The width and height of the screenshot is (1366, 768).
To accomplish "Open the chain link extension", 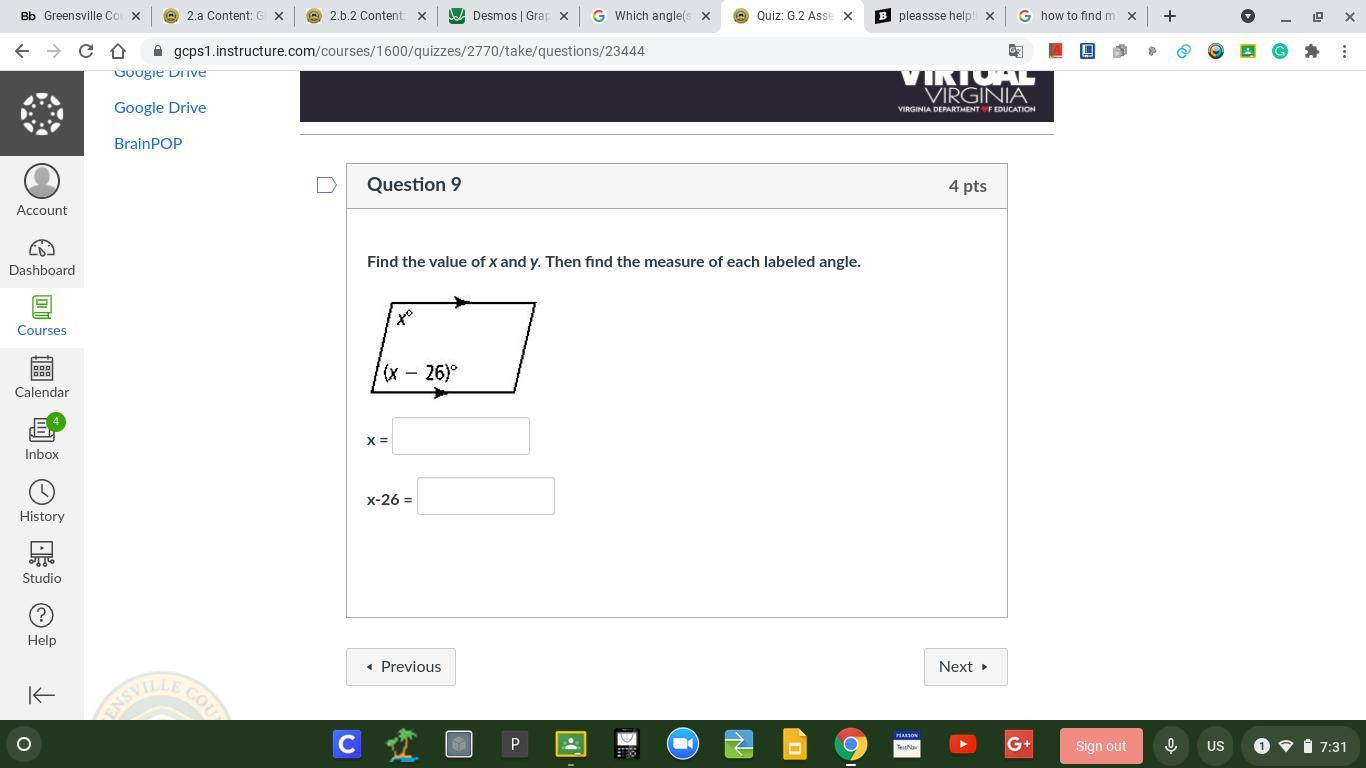I will (1183, 51).
